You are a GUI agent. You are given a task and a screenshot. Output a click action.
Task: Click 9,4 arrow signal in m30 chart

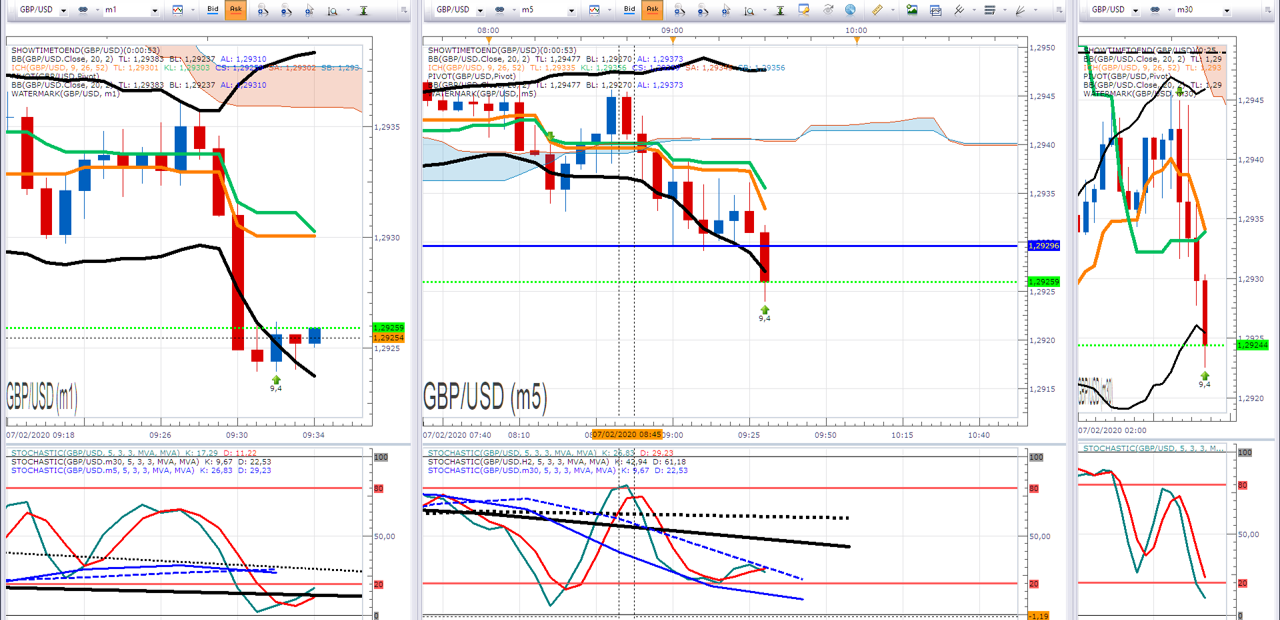point(1204,378)
